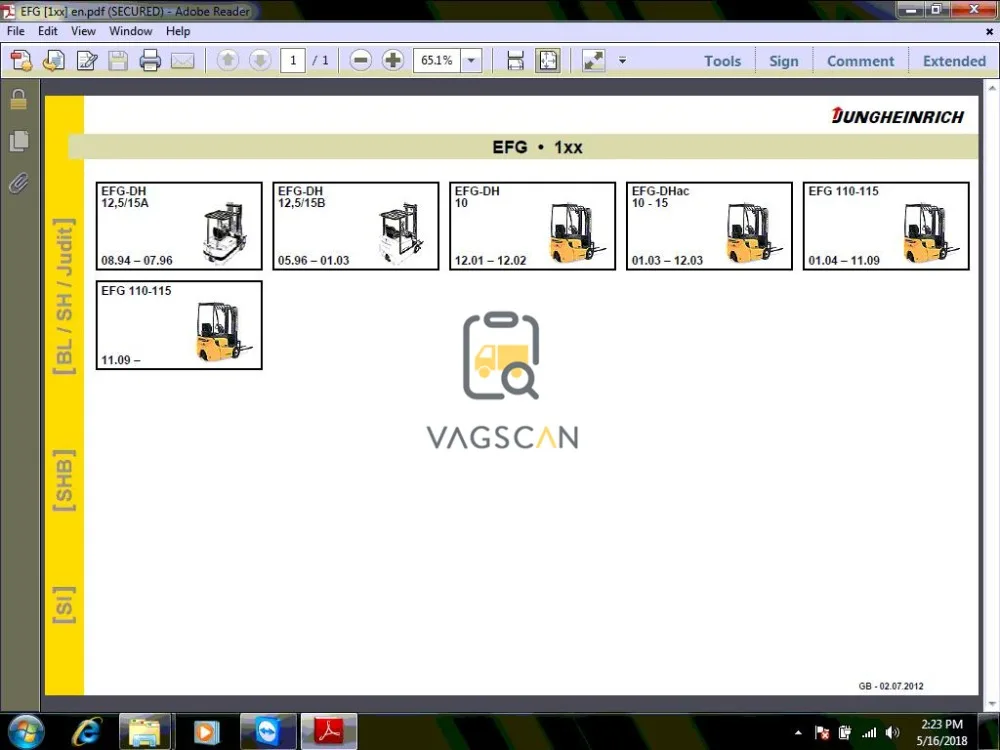Open the EFG-DHac 10 - 15 card
Viewport: 1000px width, 750px height.
pyautogui.click(x=709, y=226)
